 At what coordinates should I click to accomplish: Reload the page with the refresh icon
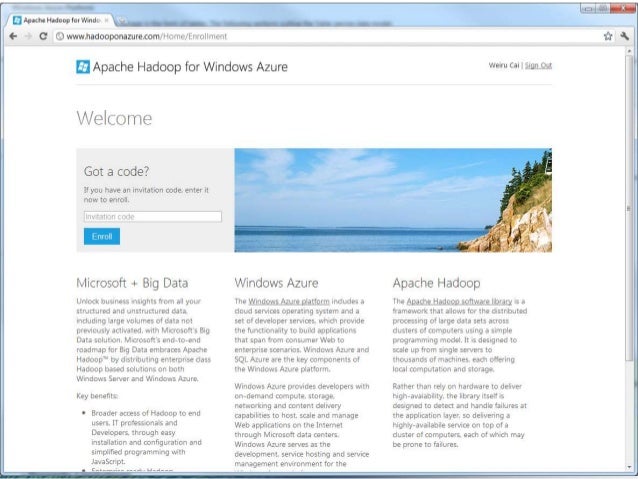point(43,36)
